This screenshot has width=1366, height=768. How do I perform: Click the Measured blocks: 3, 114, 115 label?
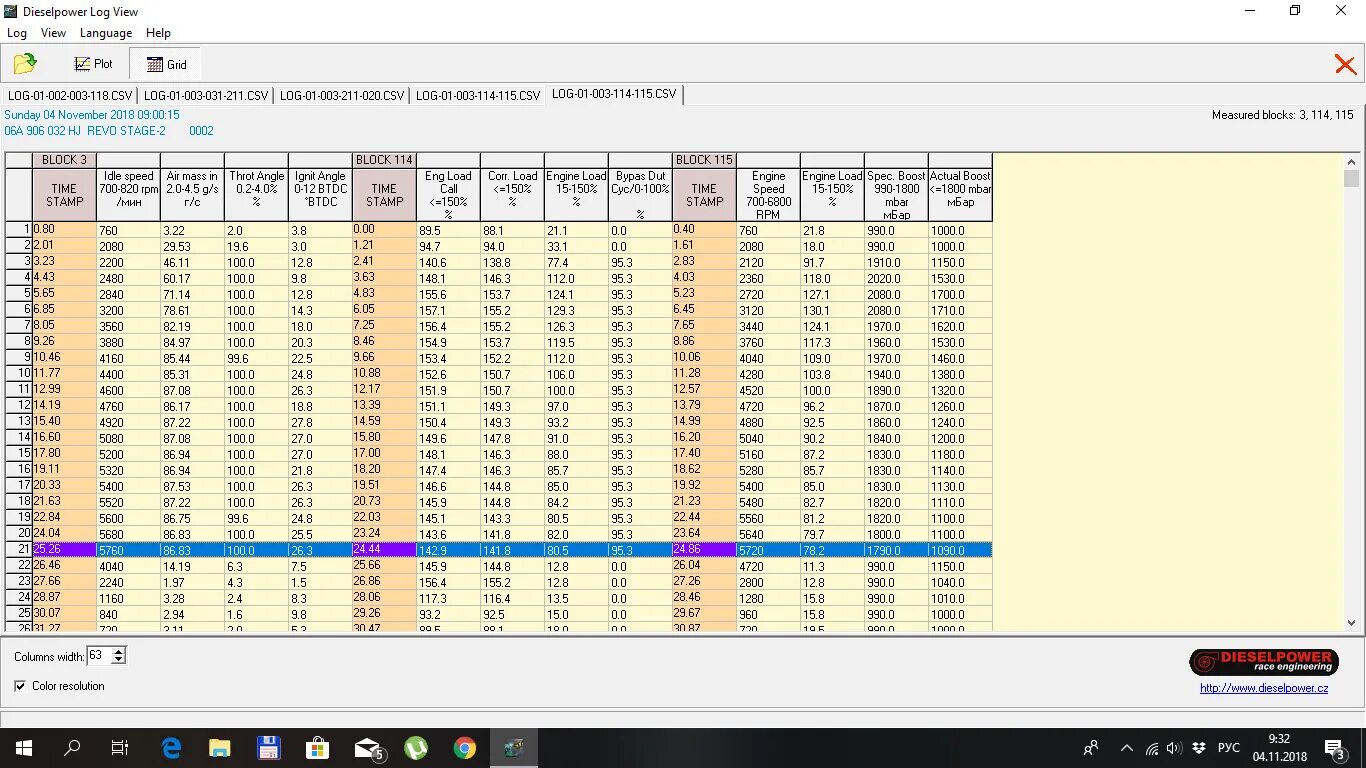[1282, 115]
